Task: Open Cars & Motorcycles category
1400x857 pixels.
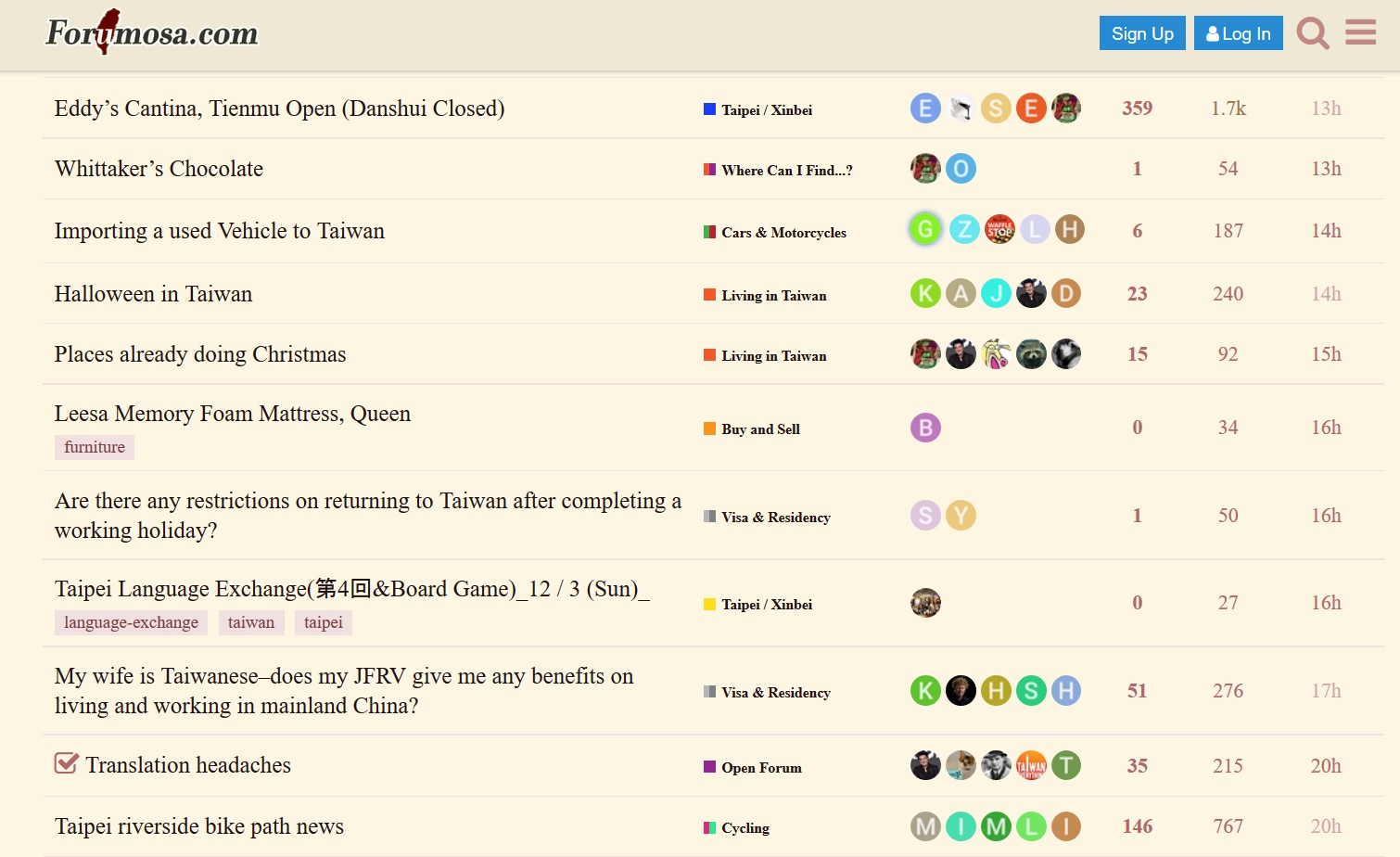Action: click(775, 232)
